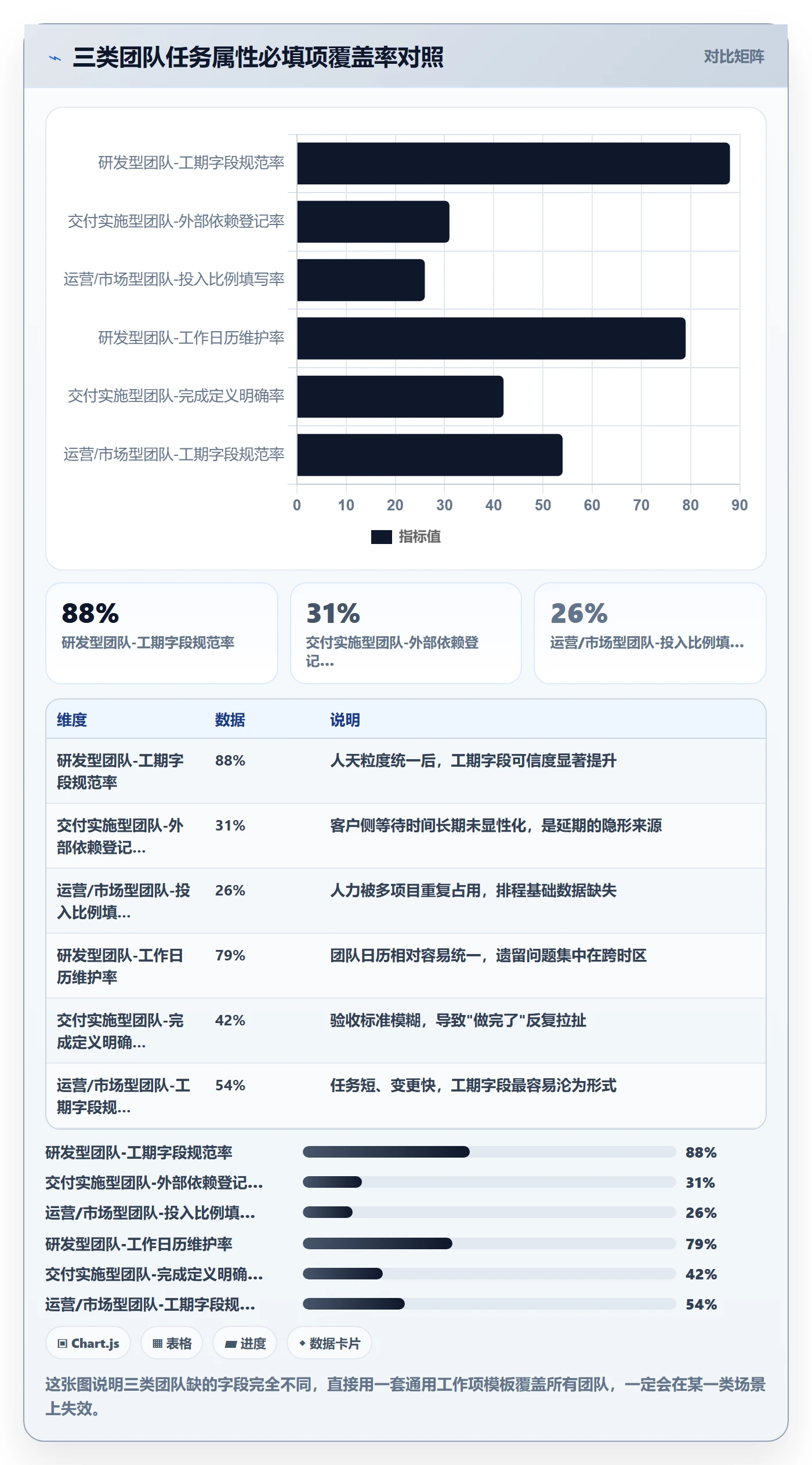
Task: Click the 26% progress bar track
Action: [490, 1212]
